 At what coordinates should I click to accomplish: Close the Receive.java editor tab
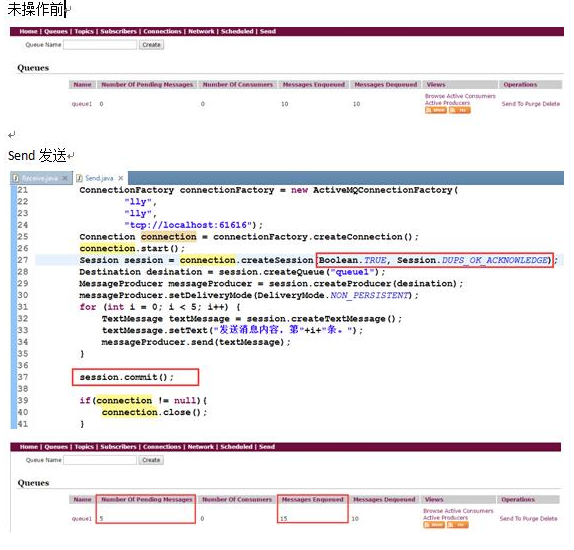coord(65,178)
